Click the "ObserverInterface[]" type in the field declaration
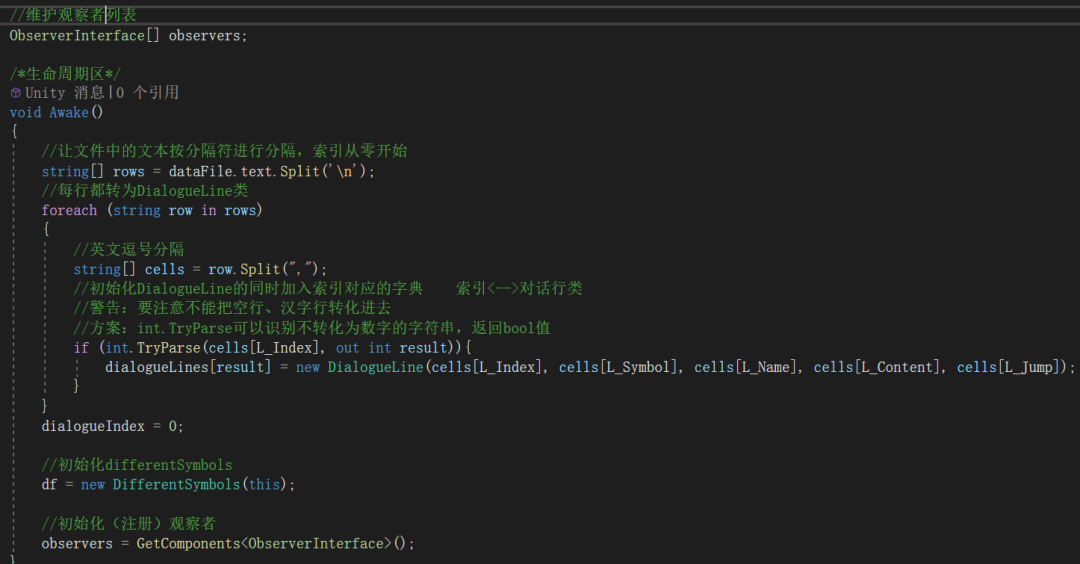The width and height of the screenshot is (1080, 564). tap(84, 36)
